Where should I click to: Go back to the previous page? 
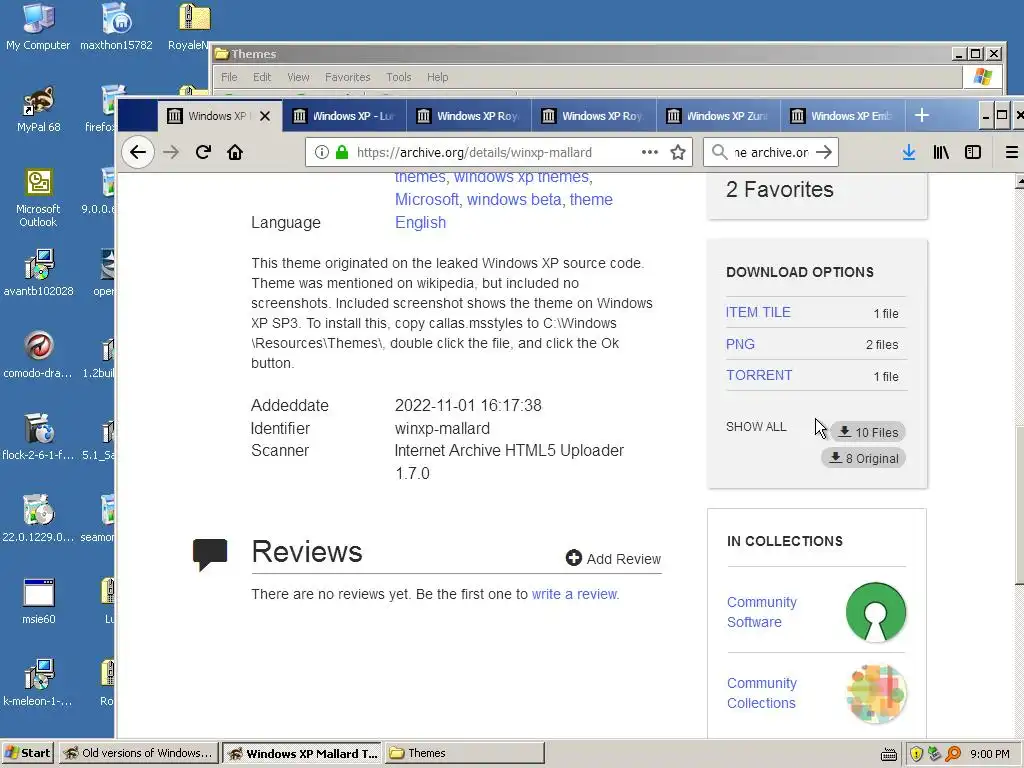click(x=138, y=152)
